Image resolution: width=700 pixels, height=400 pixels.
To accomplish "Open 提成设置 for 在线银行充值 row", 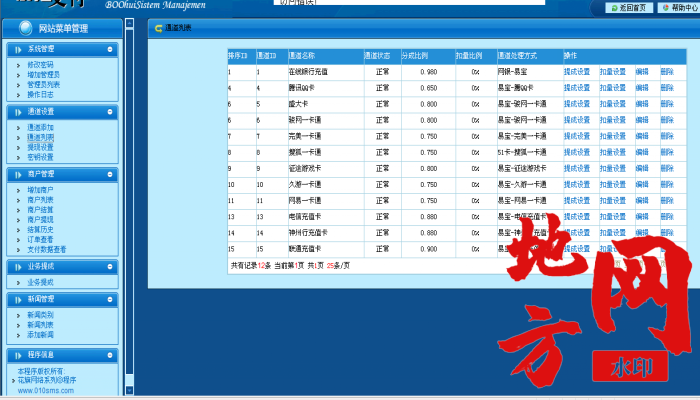I will point(577,72).
